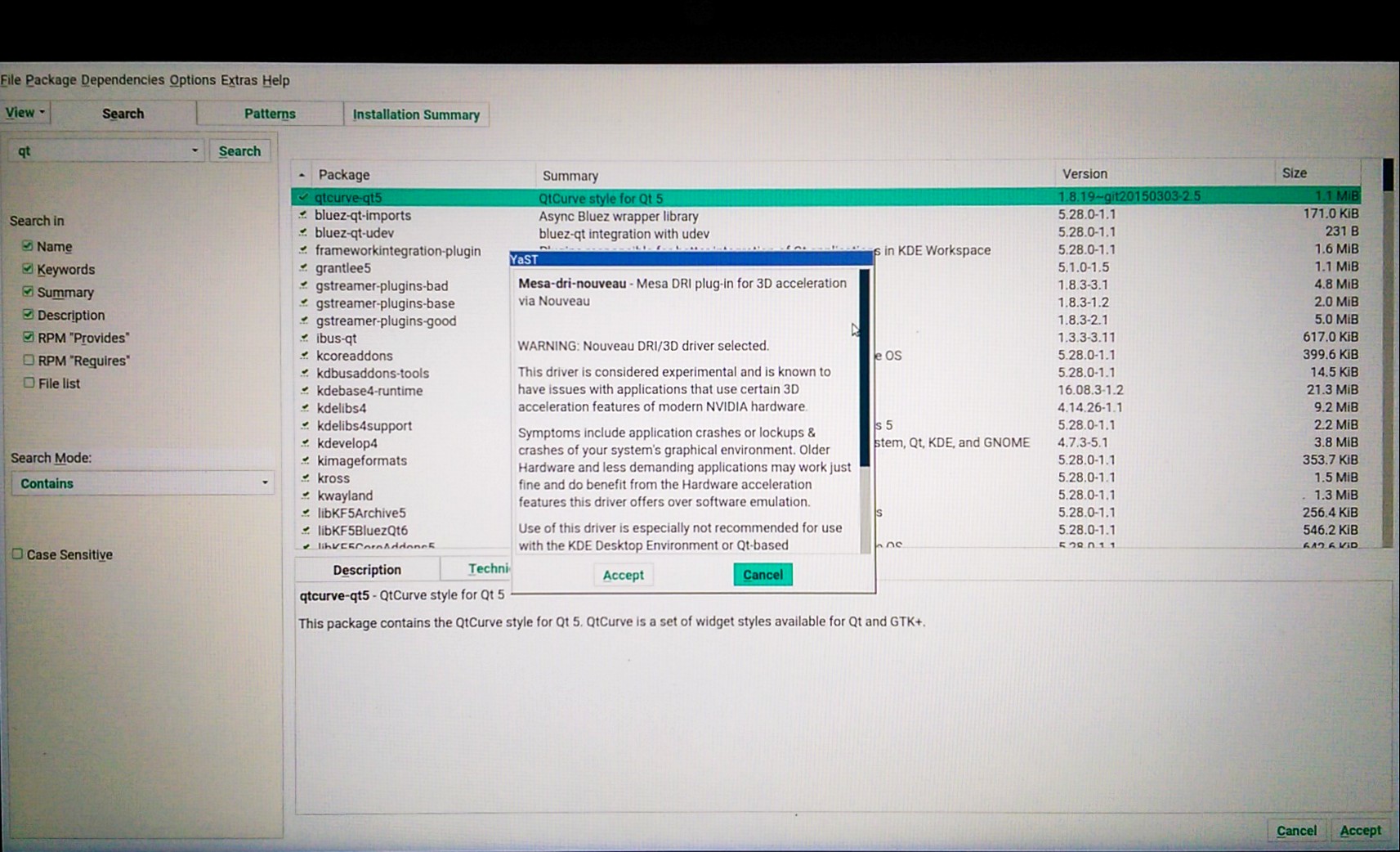
Task: Open the Help menu
Action: [x=275, y=80]
